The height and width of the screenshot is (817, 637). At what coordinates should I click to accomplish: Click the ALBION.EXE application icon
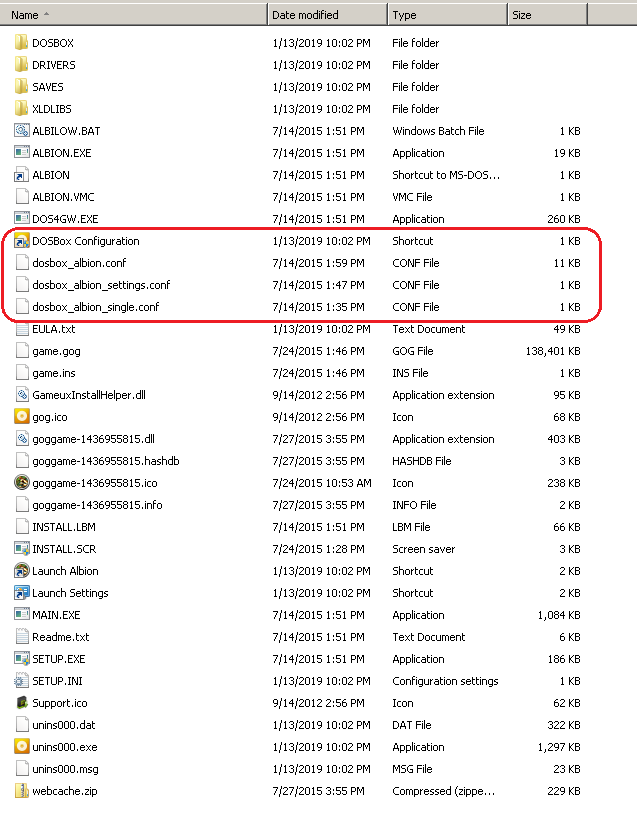[21, 153]
